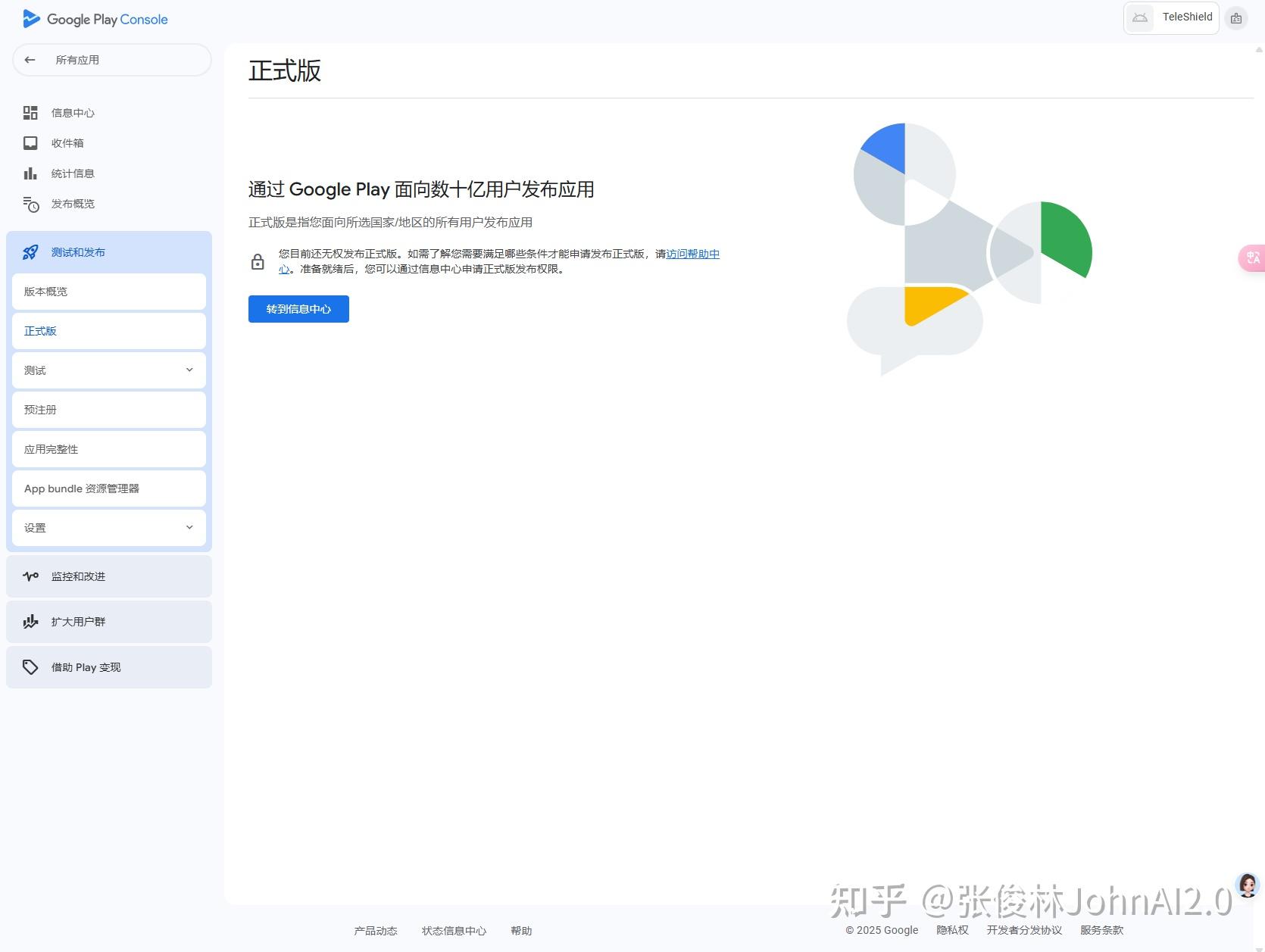Viewport: 1265px width, 952px height.
Task: Click the back arrow beside 所有应用
Action: [x=30, y=60]
